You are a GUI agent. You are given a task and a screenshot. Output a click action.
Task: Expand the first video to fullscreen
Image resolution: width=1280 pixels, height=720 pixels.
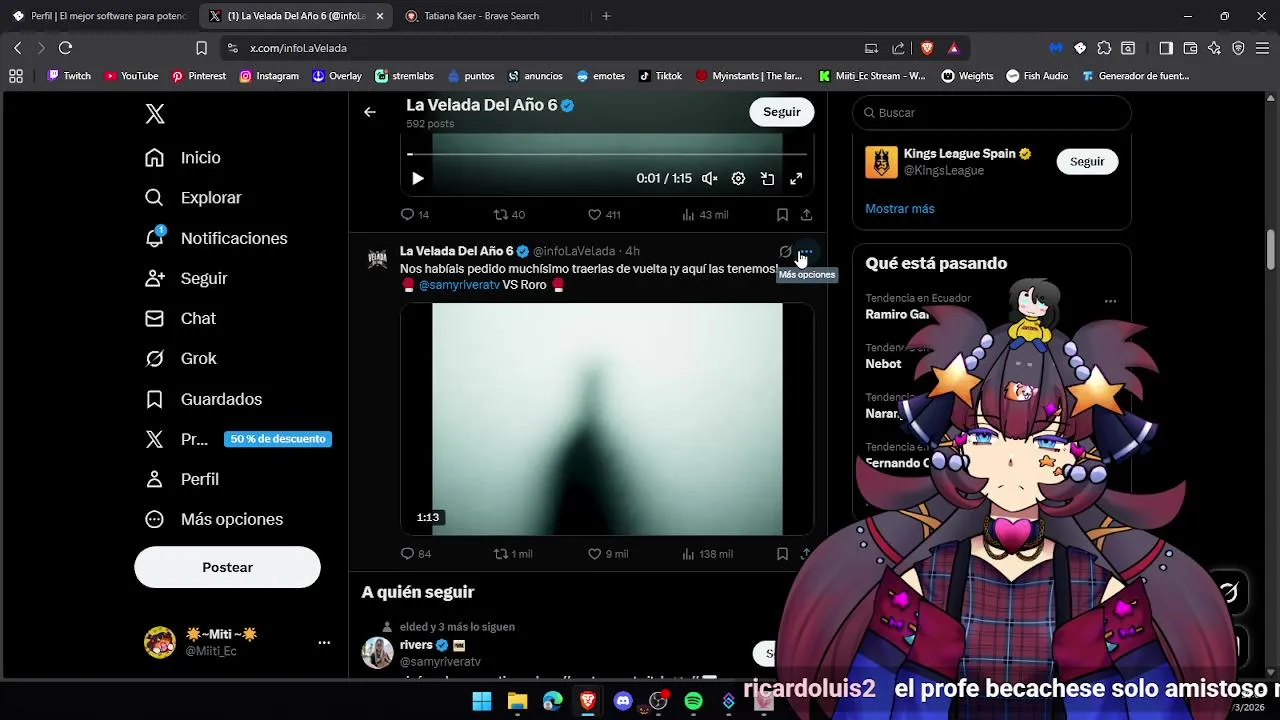[x=796, y=179]
